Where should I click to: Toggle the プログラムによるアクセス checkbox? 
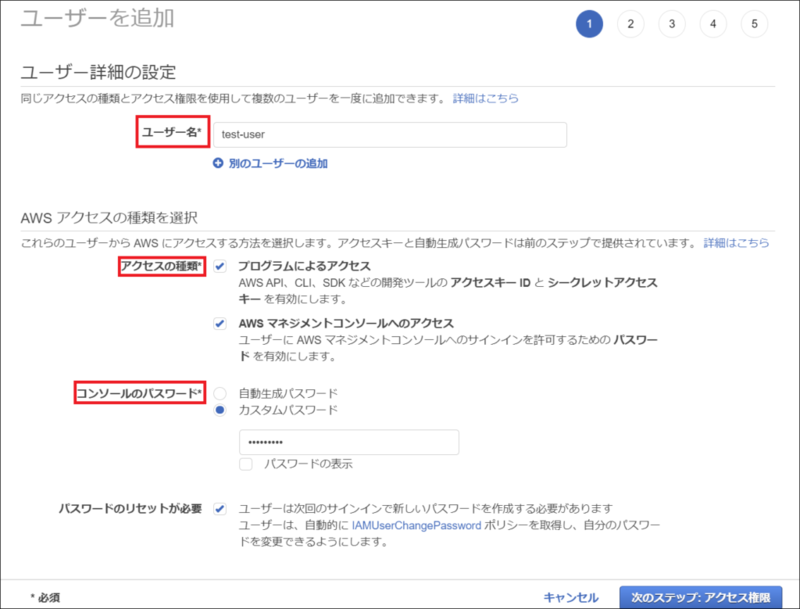point(220,266)
